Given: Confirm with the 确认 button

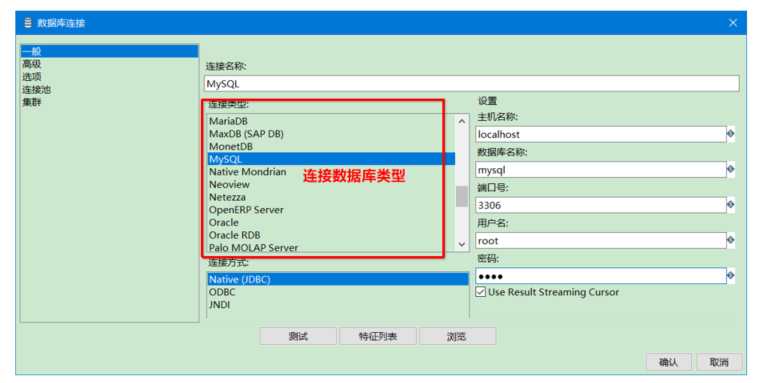Looking at the screenshot, I should 668,362.
